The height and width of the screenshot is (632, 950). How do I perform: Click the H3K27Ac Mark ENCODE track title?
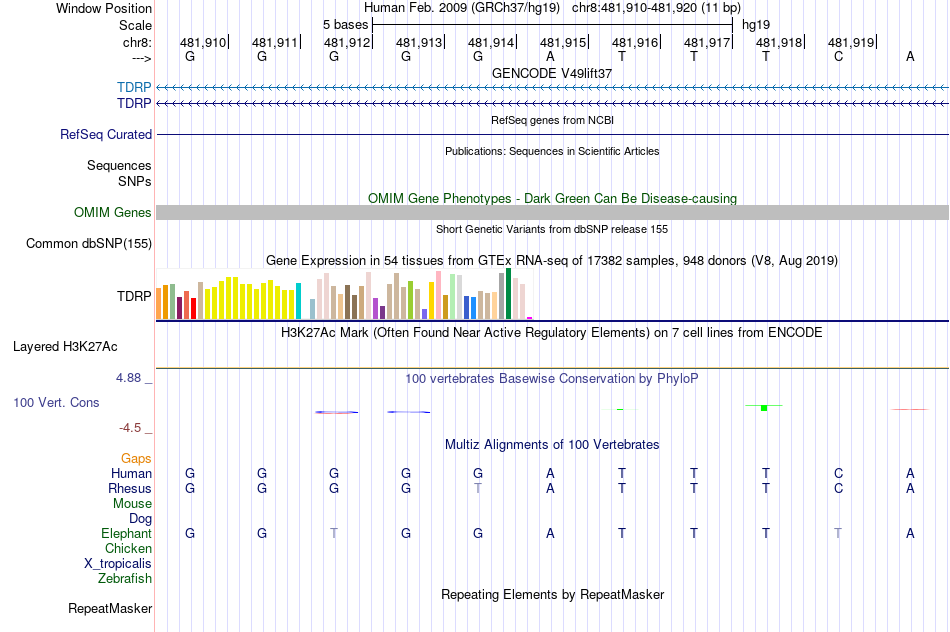(x=552, y=333)
